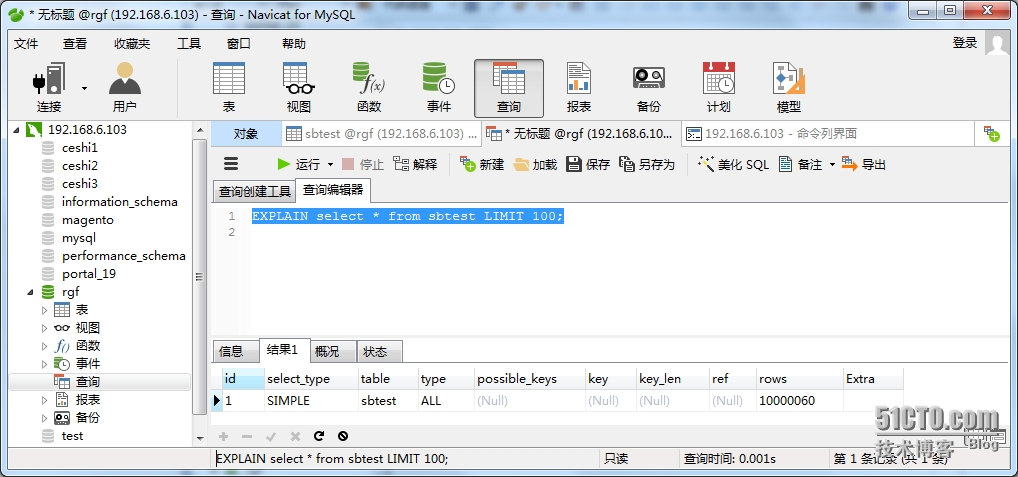Beautify SQL with 美化 SQL
This screenshot has width=1018, height=477.
pos(733,165)
